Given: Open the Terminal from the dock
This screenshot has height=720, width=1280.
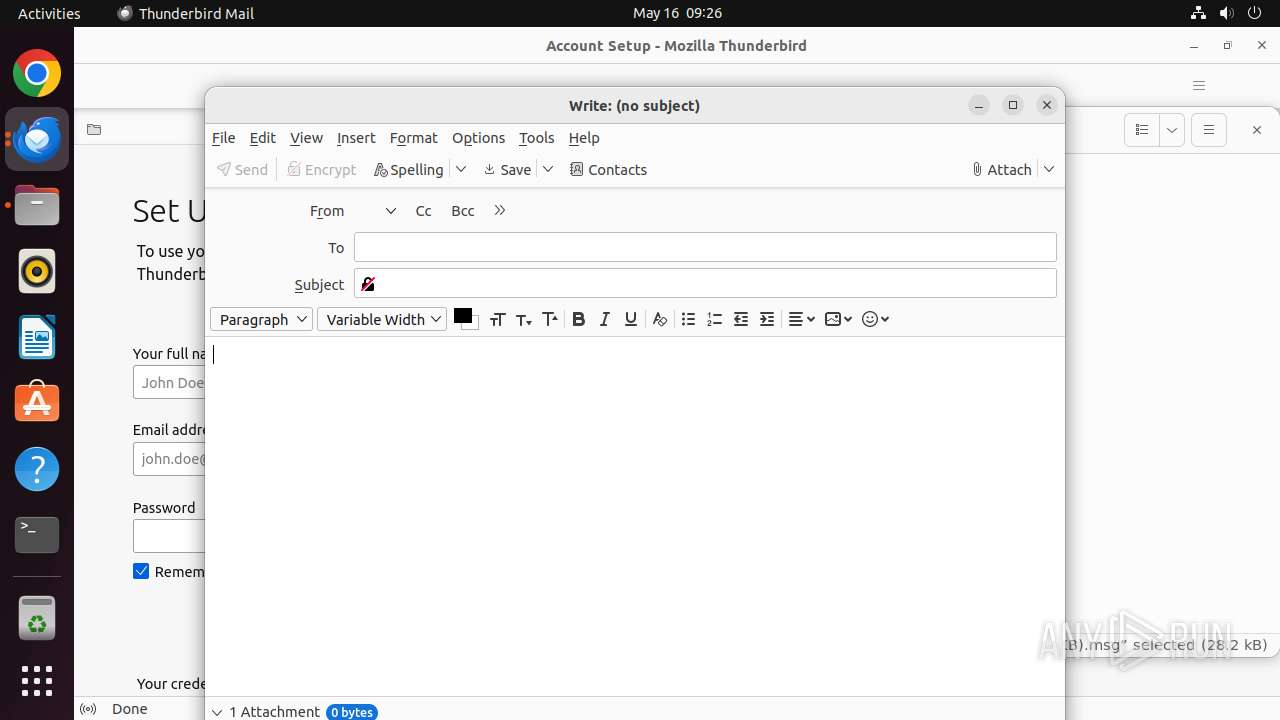Looking at the screenshot, I should [37, 535].
